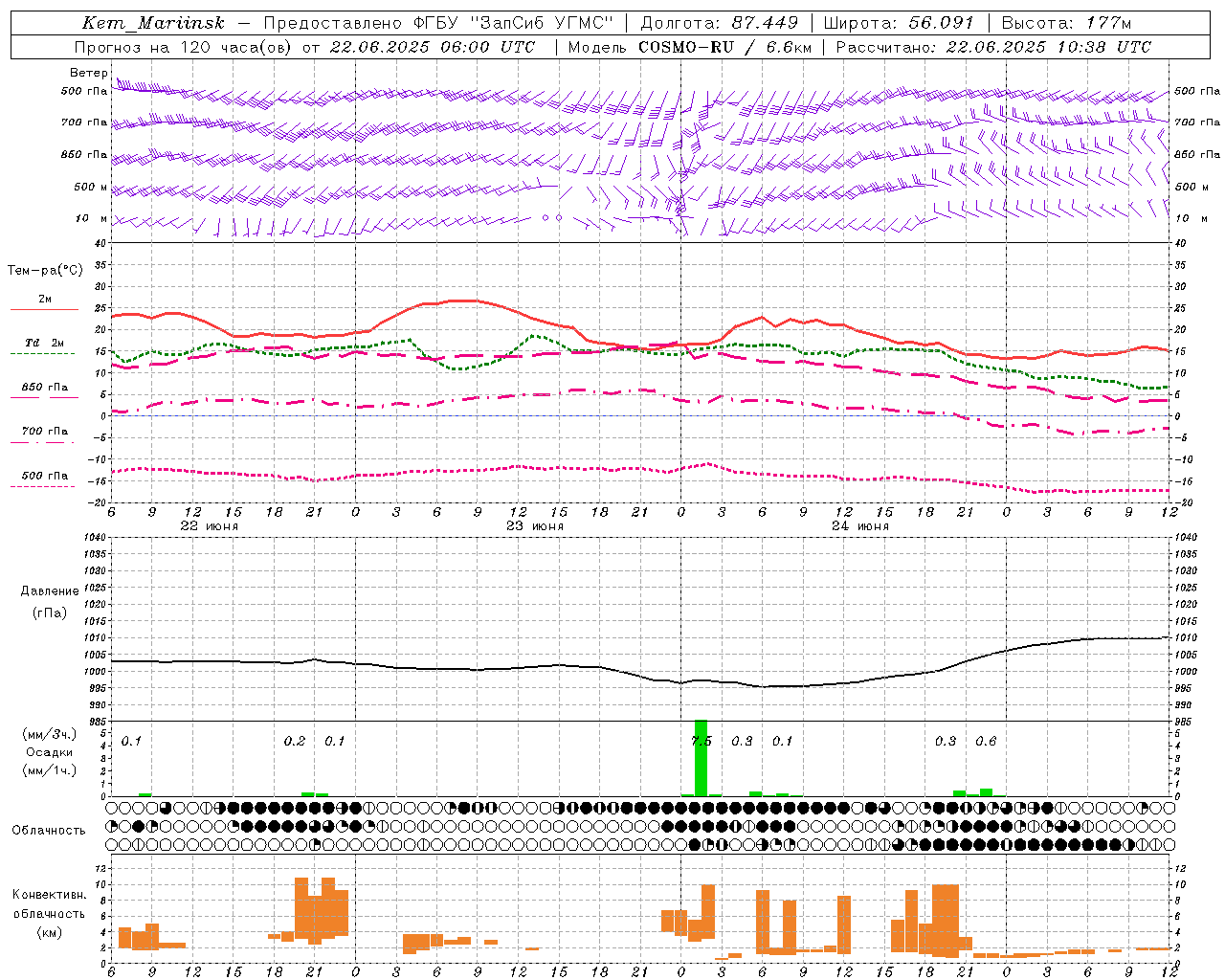Click the Осадки label
Image resolution: width=1225 pixels, height=980 pixels.
49,752
